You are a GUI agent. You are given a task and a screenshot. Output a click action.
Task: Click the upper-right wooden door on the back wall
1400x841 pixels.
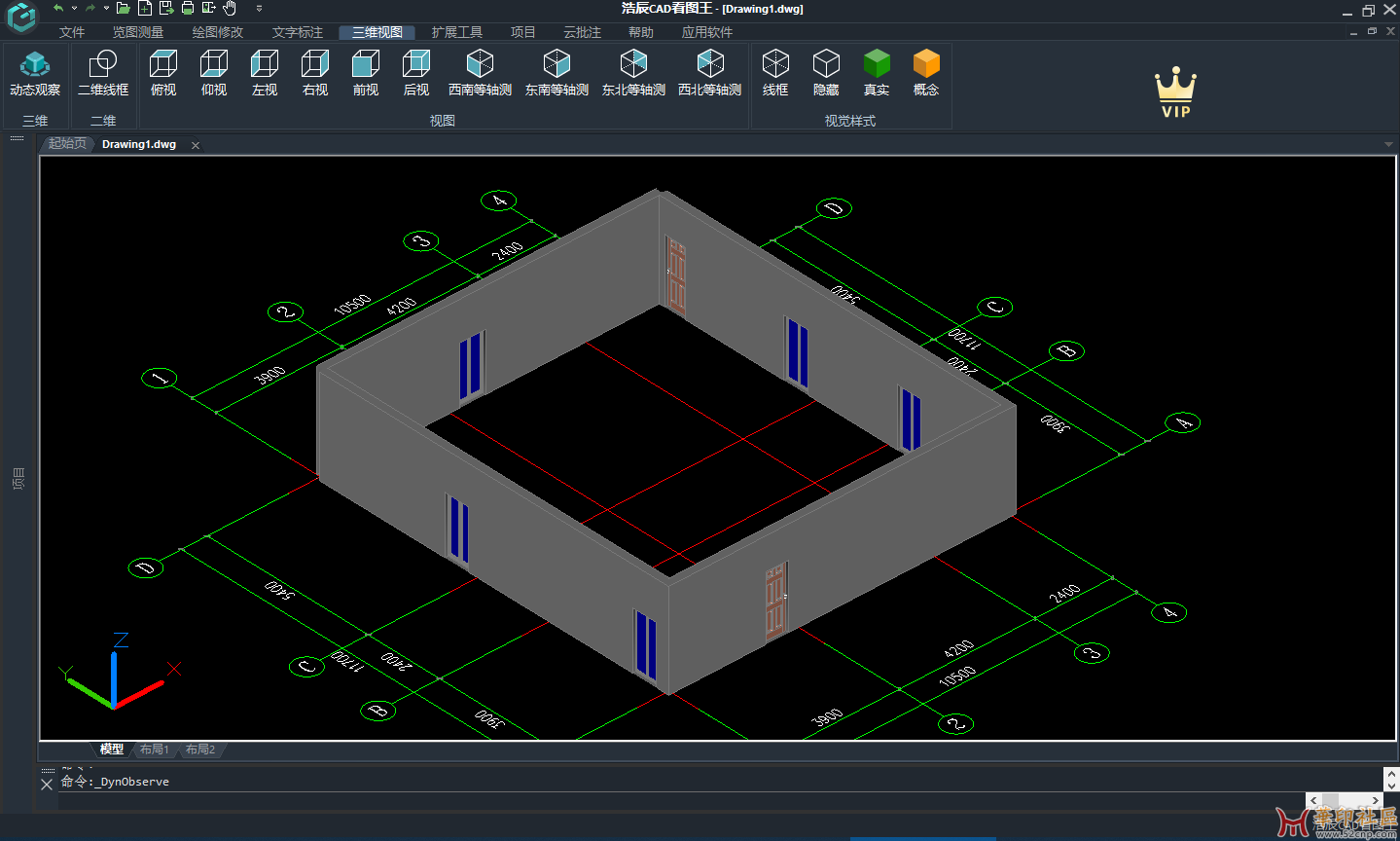(677, 277)
